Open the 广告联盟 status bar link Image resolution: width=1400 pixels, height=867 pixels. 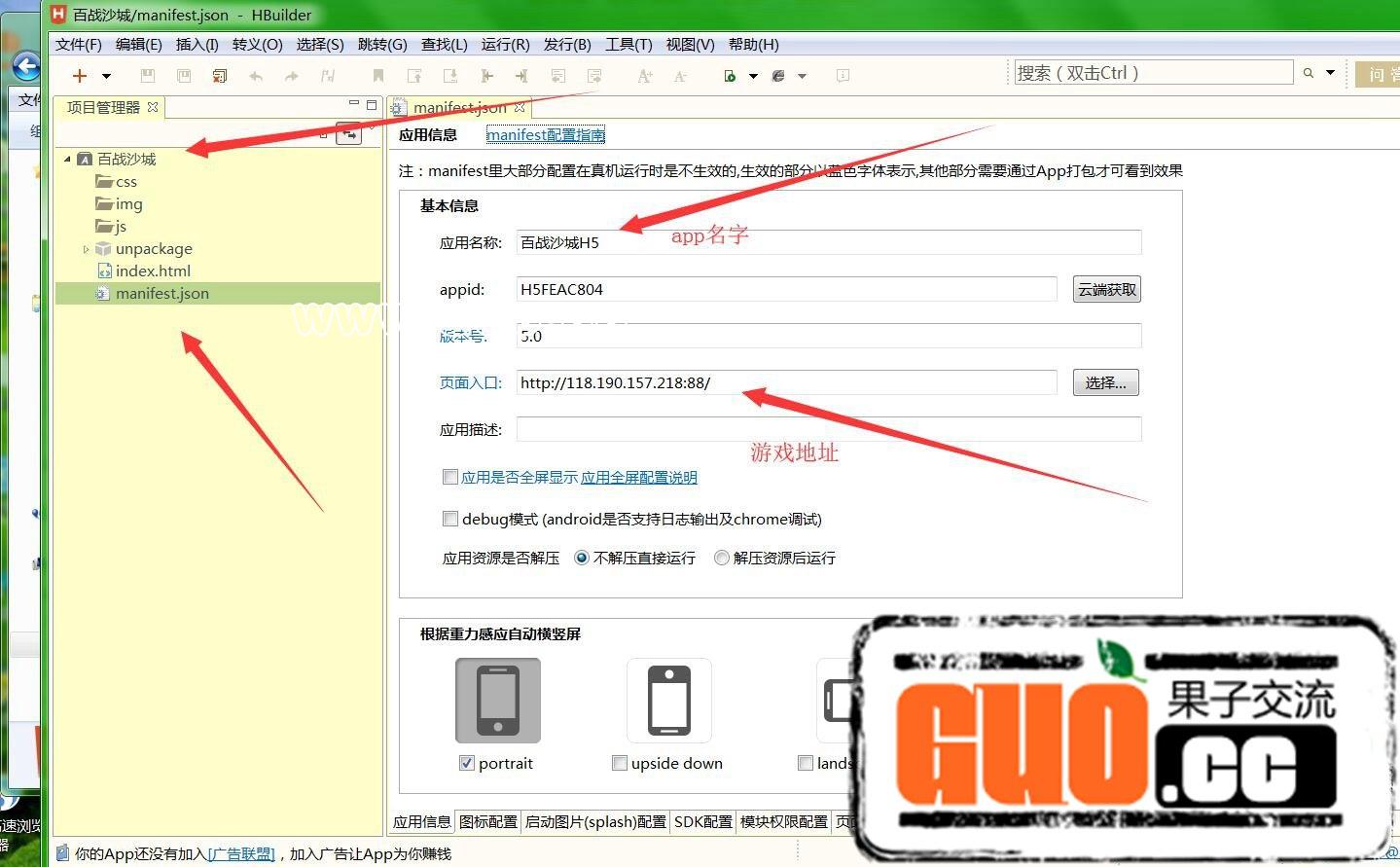pyautogui.click(x=241, y=853)
